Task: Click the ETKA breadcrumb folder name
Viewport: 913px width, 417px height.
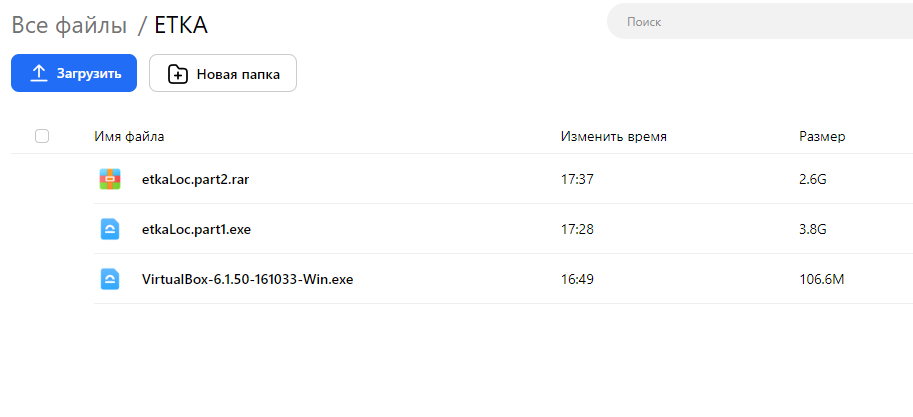Action: [x=181, y=25]
